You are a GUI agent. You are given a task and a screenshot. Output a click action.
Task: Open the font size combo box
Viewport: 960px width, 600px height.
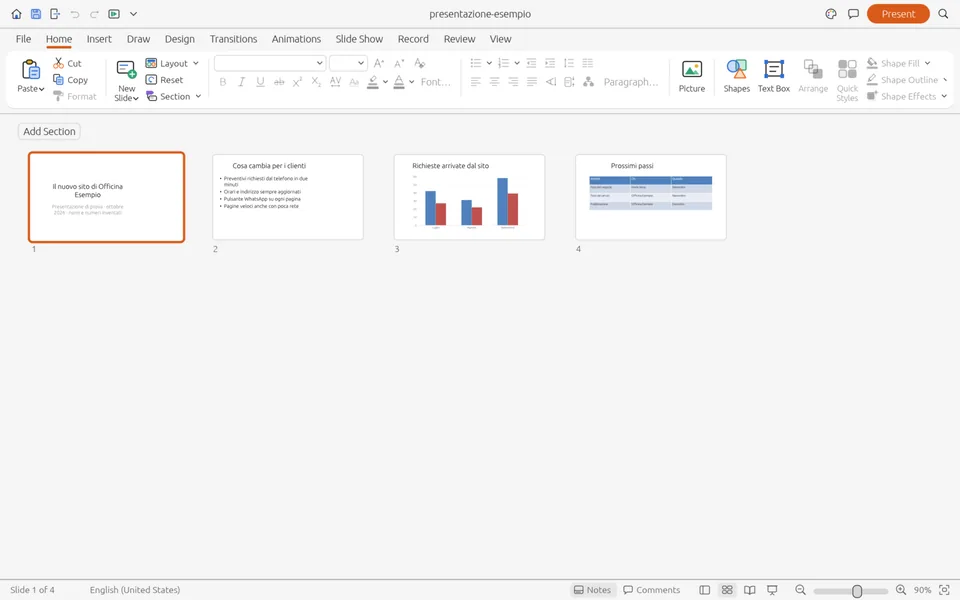(x=348, y=63)
